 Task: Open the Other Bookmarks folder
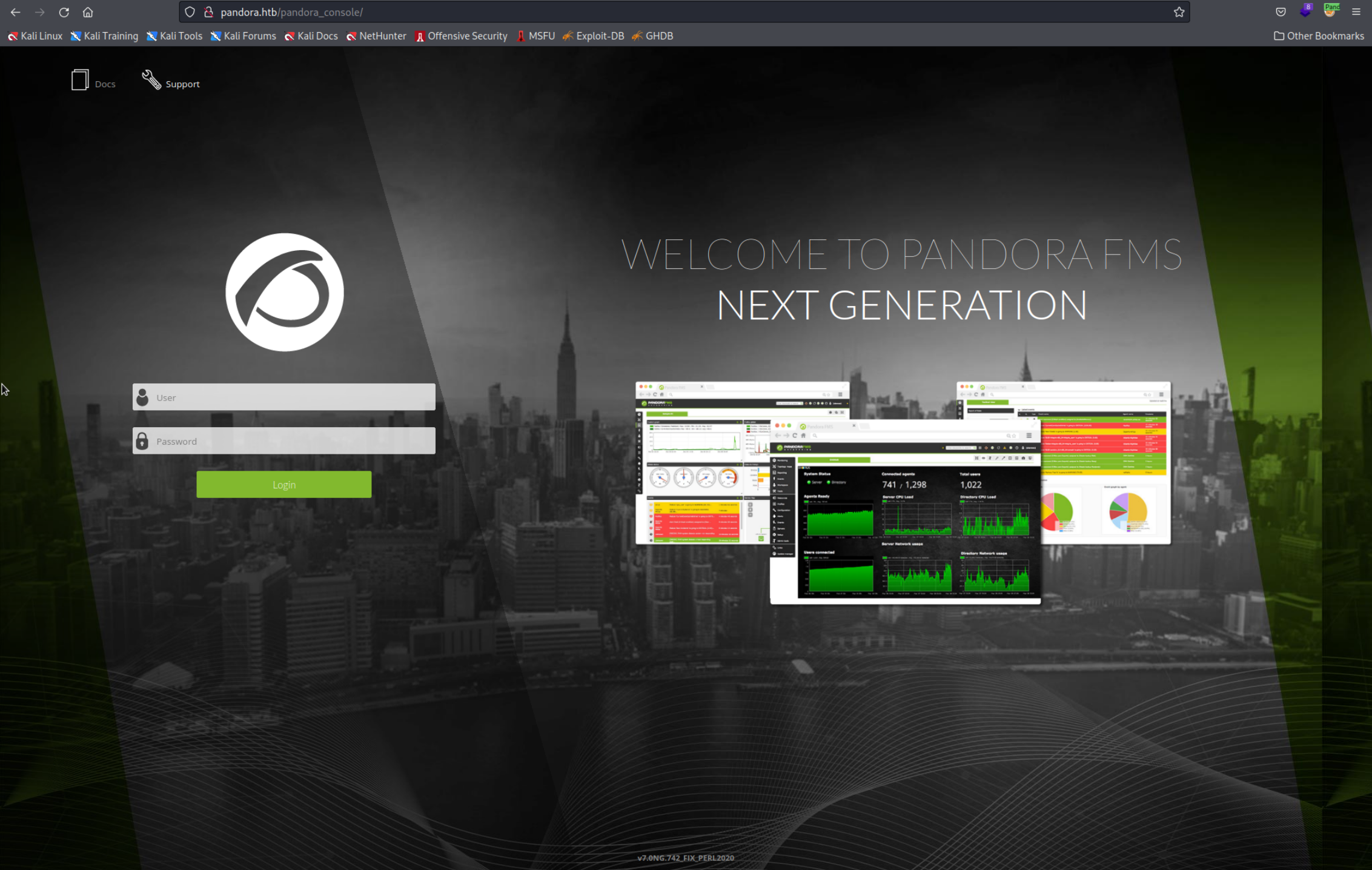tap(1319, 36)
